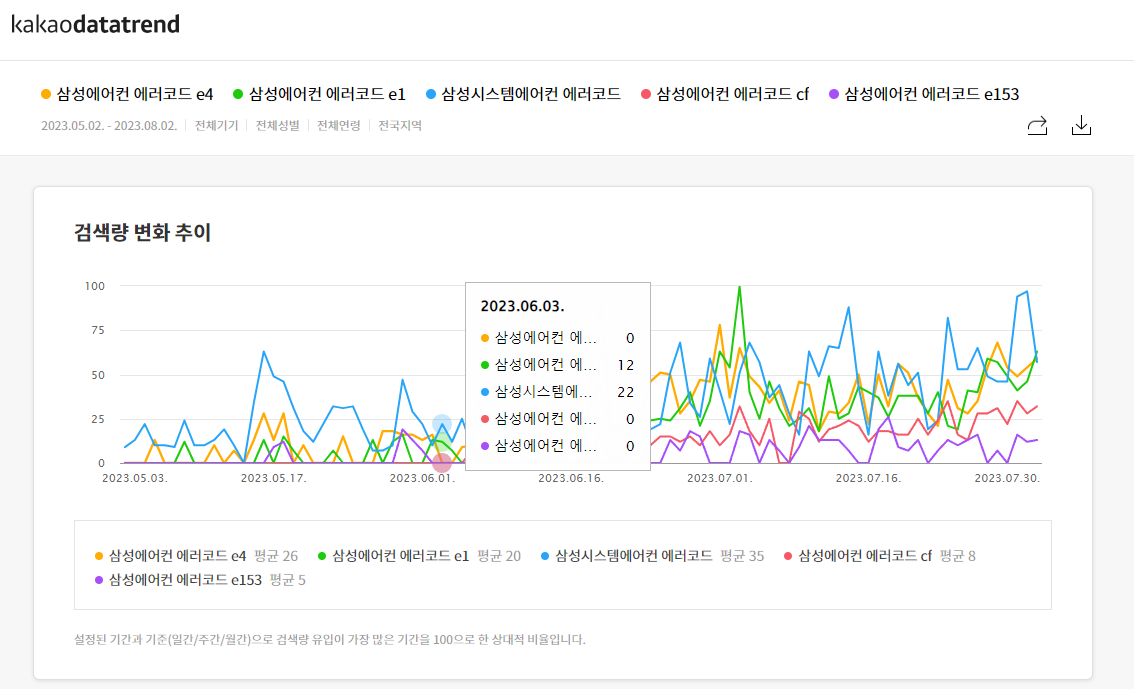Click tooltip value 22 for 삼성시스템에어컨
The width and height of the screenshot is (1134, 689).
tap(626, 392)
